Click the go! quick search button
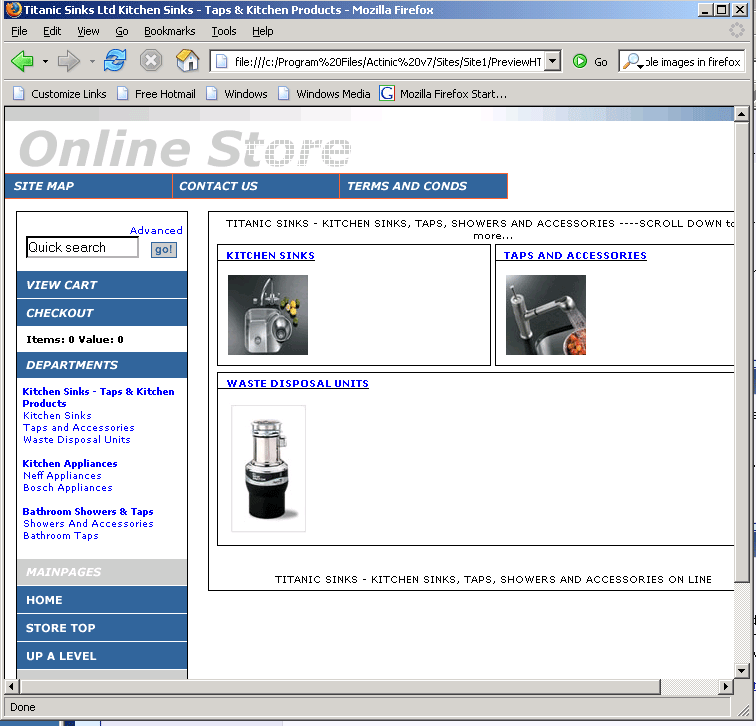Screen dimensions: 756x726 pos(163,249)
